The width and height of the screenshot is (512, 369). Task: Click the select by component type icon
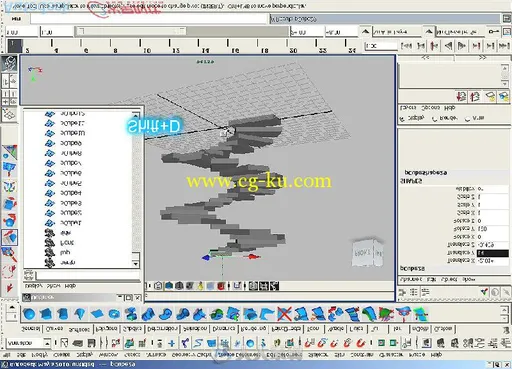click(x=142, y=343)
